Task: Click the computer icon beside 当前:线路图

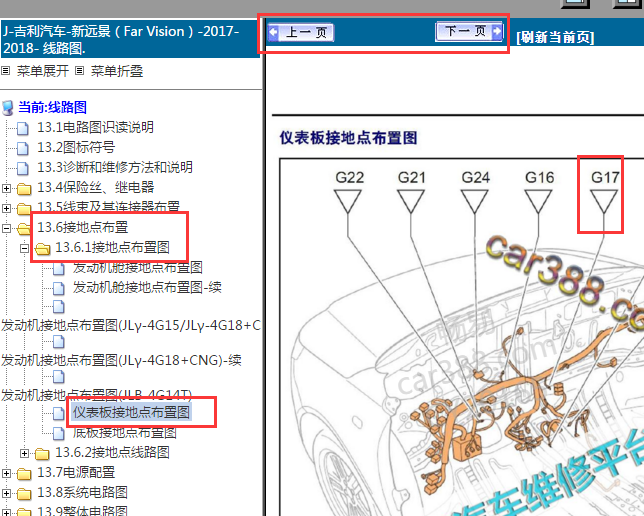Action: [8, 108]
